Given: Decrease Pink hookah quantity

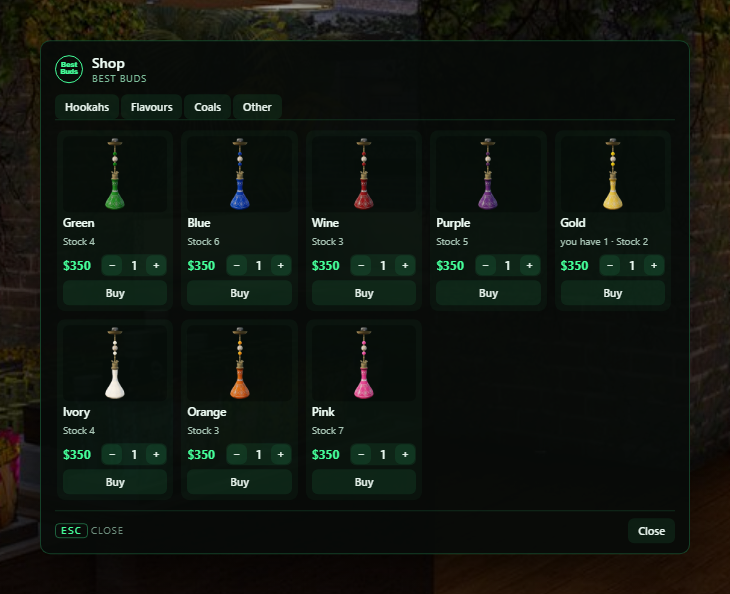Looking at the screenshot, I should (x=361, y=454).
